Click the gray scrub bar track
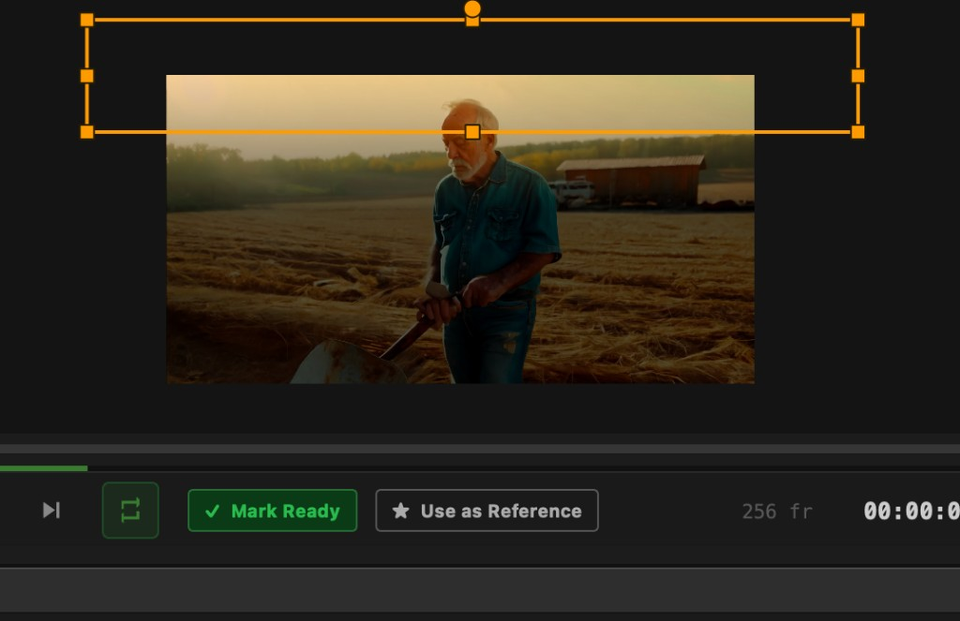960x621 pixels. (480, 449)
